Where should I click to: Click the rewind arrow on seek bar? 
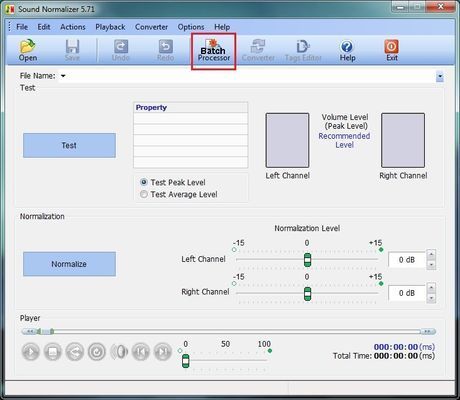30,331
